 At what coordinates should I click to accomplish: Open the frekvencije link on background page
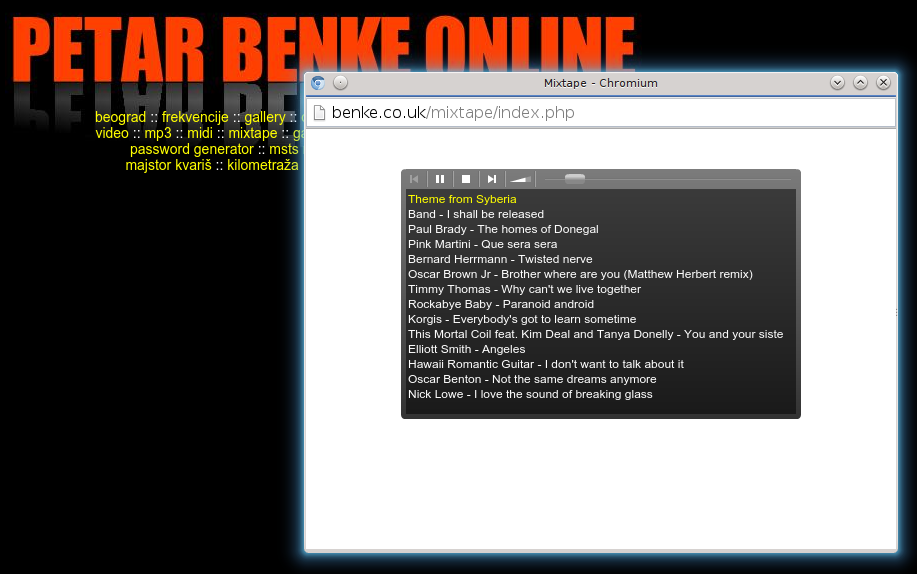195,117
